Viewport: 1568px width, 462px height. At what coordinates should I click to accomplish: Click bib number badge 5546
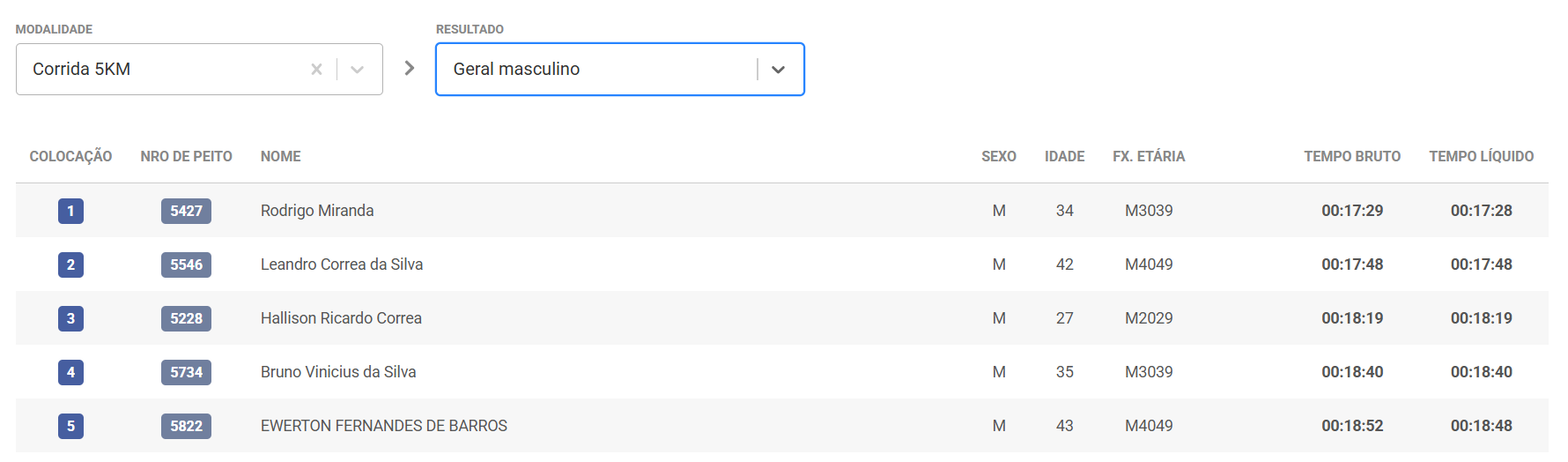(x=186, y=265)
